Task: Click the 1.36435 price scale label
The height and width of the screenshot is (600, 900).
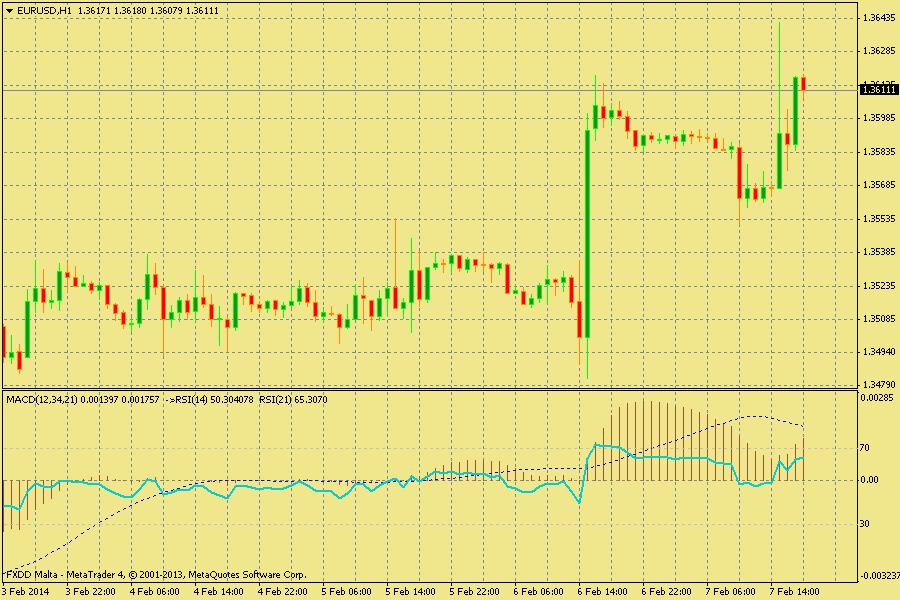Action: (x=877, y=17)
